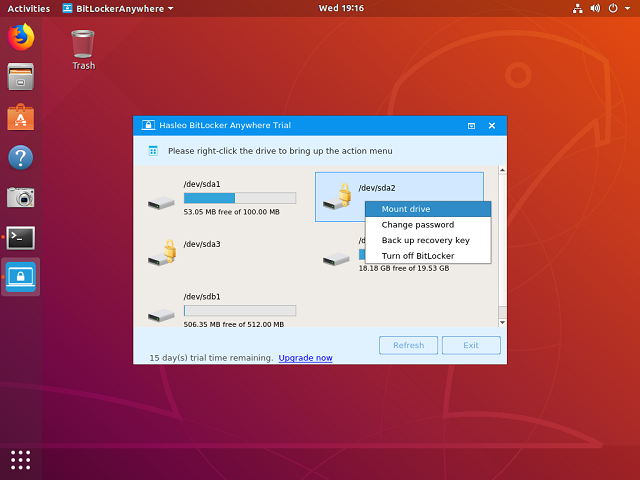Select the locked /dev/sda3 drive icon

(162, 253)
